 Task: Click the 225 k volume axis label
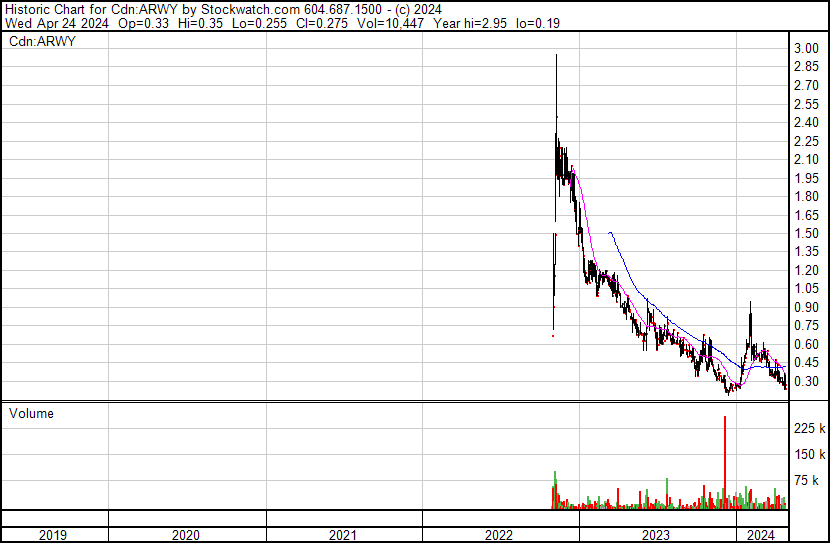(x=808, y=428)
